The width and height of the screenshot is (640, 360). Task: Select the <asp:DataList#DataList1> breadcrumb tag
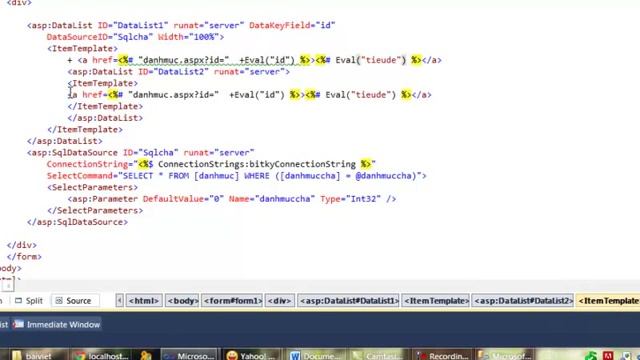click(348, 301)
